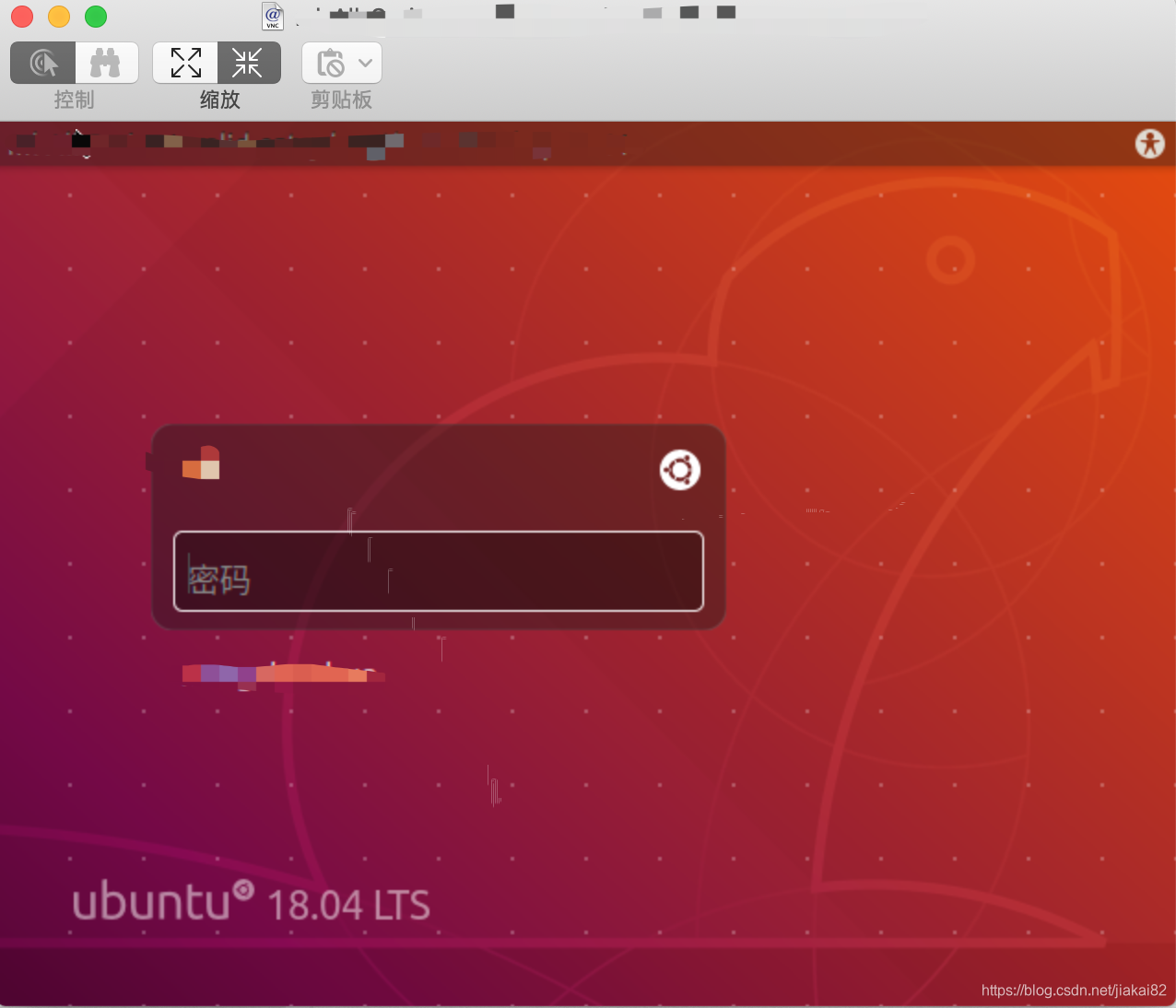Click the 控制 label in the toolbar
1176x1008 pixels.
(74, 100)
